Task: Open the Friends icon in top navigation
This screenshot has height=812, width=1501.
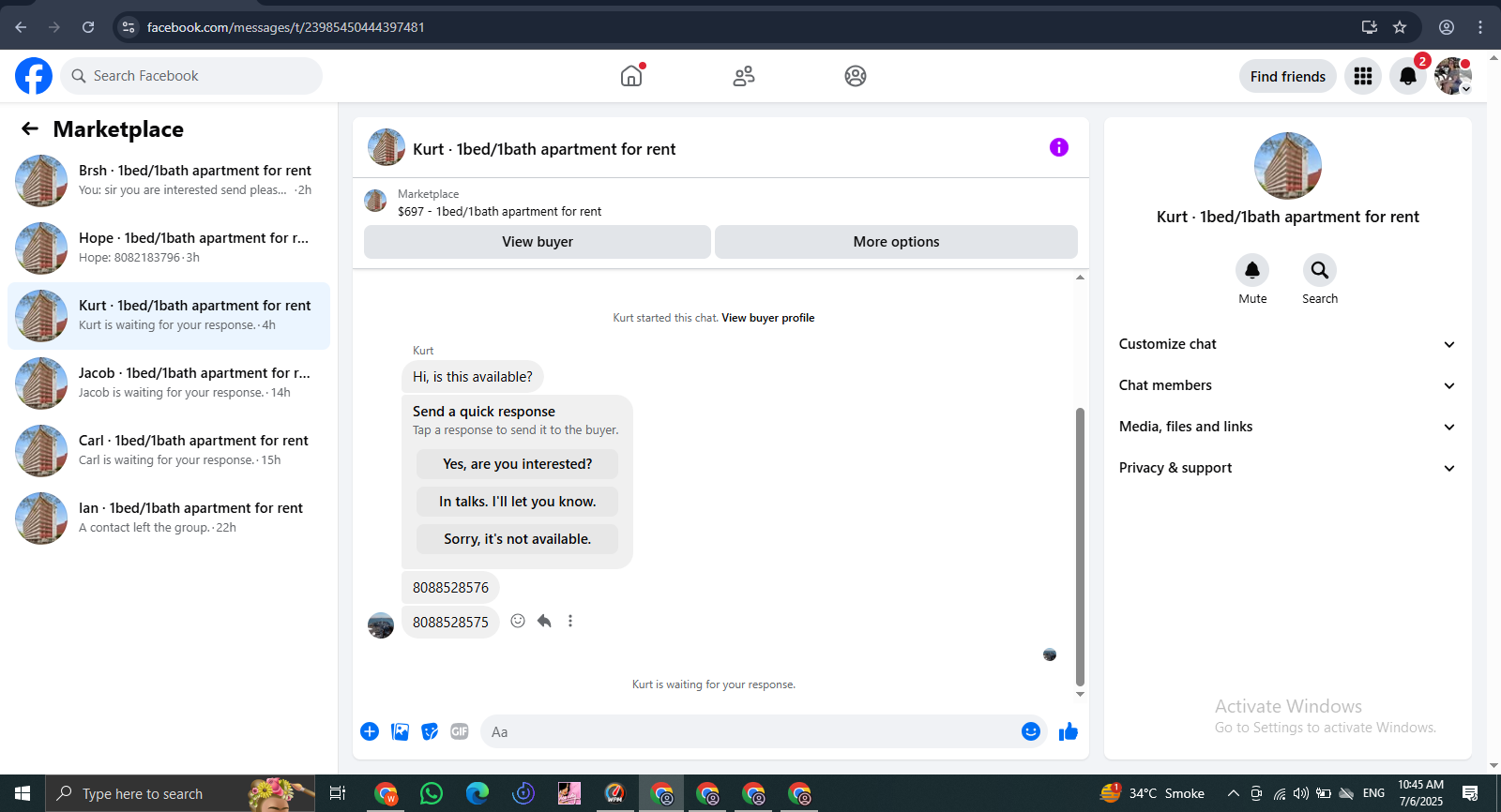Action: pyautogui.click(x=744, y=76)
